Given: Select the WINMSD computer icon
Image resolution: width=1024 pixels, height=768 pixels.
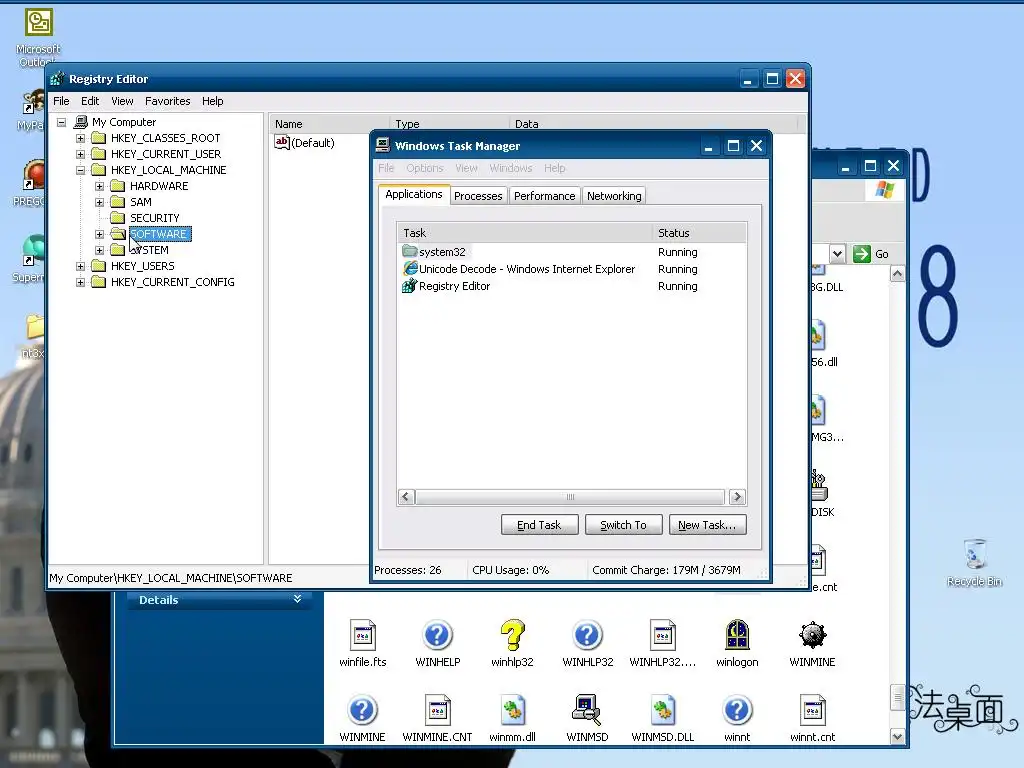Looking at the screenshot, I should tap(587, 710).
